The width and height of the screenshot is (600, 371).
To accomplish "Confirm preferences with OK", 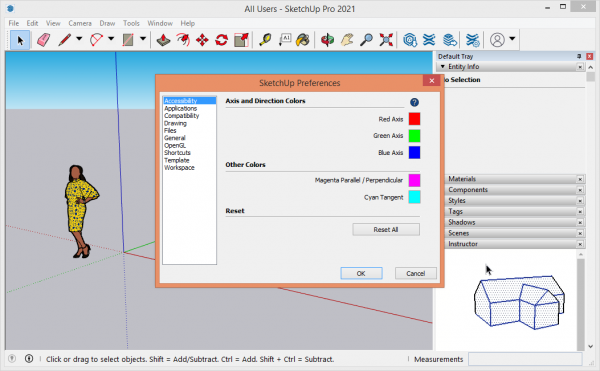I will coord(361,273).
